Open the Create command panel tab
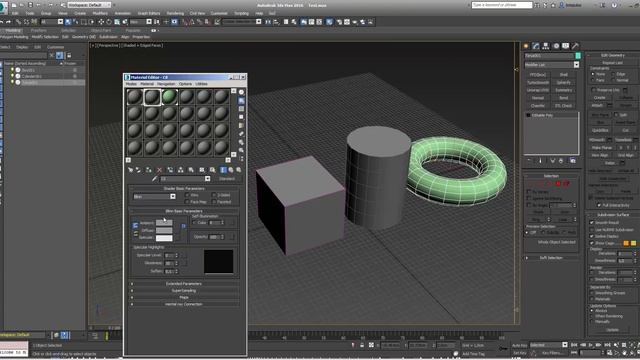Image resolution: width=640 pixels, height=360 pixels. pyautogui.click(x=526, y=46)
